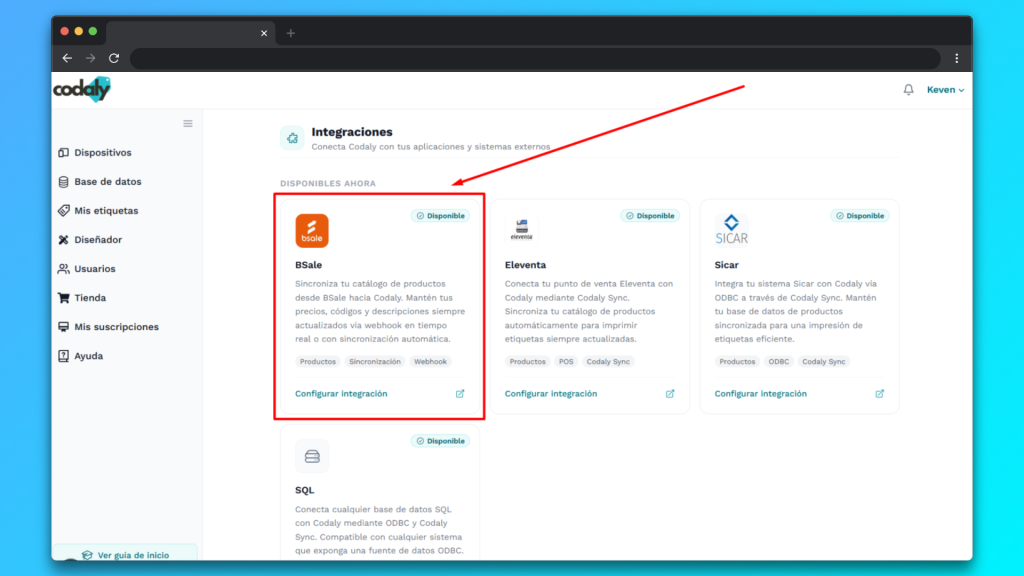Select Usuarios in the sidebar

coord(95,268)
